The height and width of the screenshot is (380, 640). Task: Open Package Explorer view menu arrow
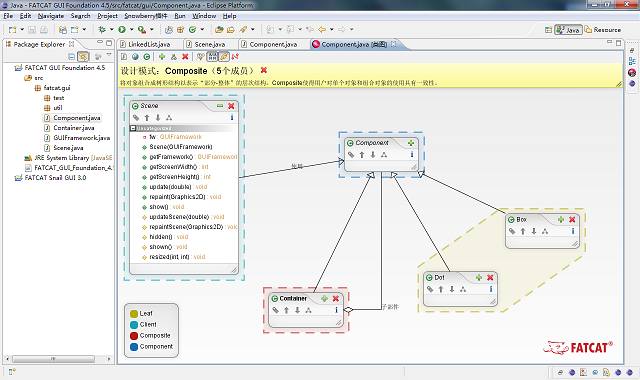(109, 55)
